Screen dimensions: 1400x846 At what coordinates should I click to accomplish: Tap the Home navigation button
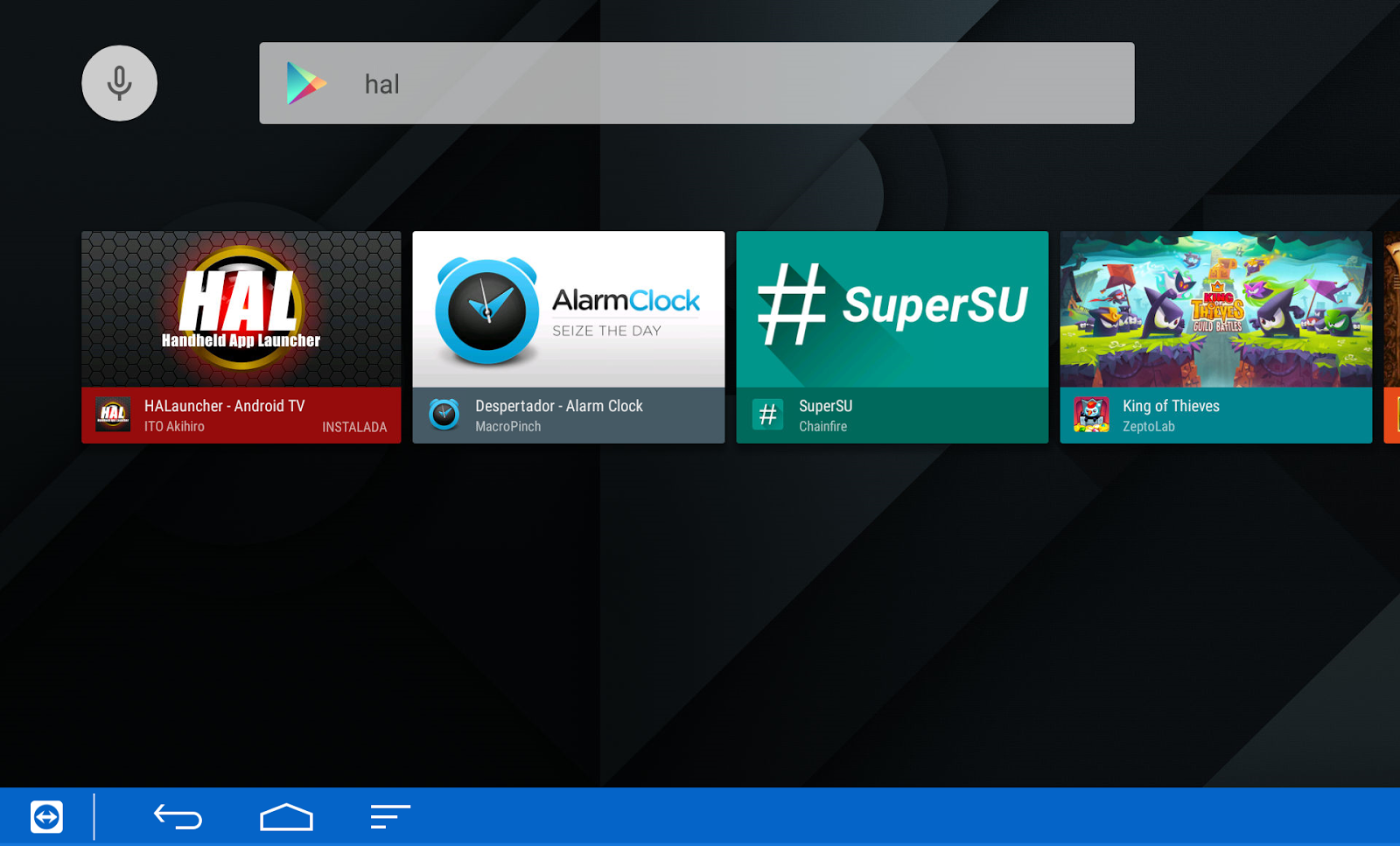tap(286, 817)
